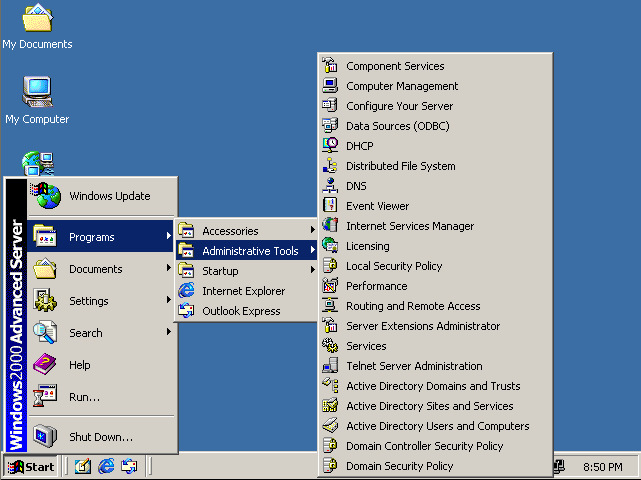Expand the Documents submenu arrow

(168, 268)
